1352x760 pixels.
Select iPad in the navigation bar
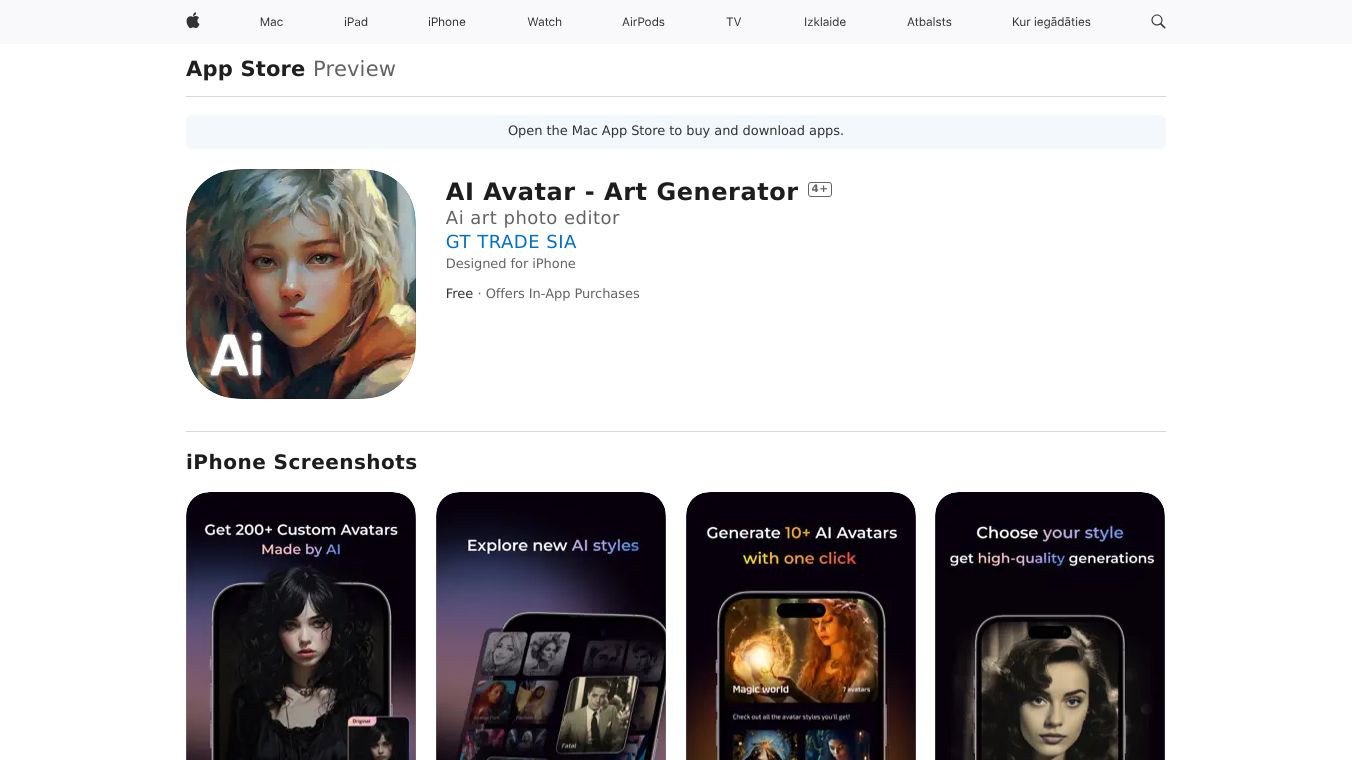click(x=356, y=22)
